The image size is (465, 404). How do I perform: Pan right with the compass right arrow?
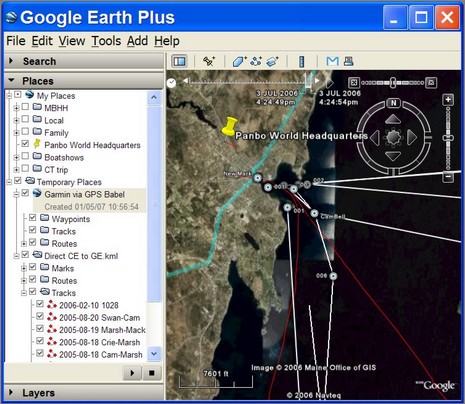pos(412,137)
